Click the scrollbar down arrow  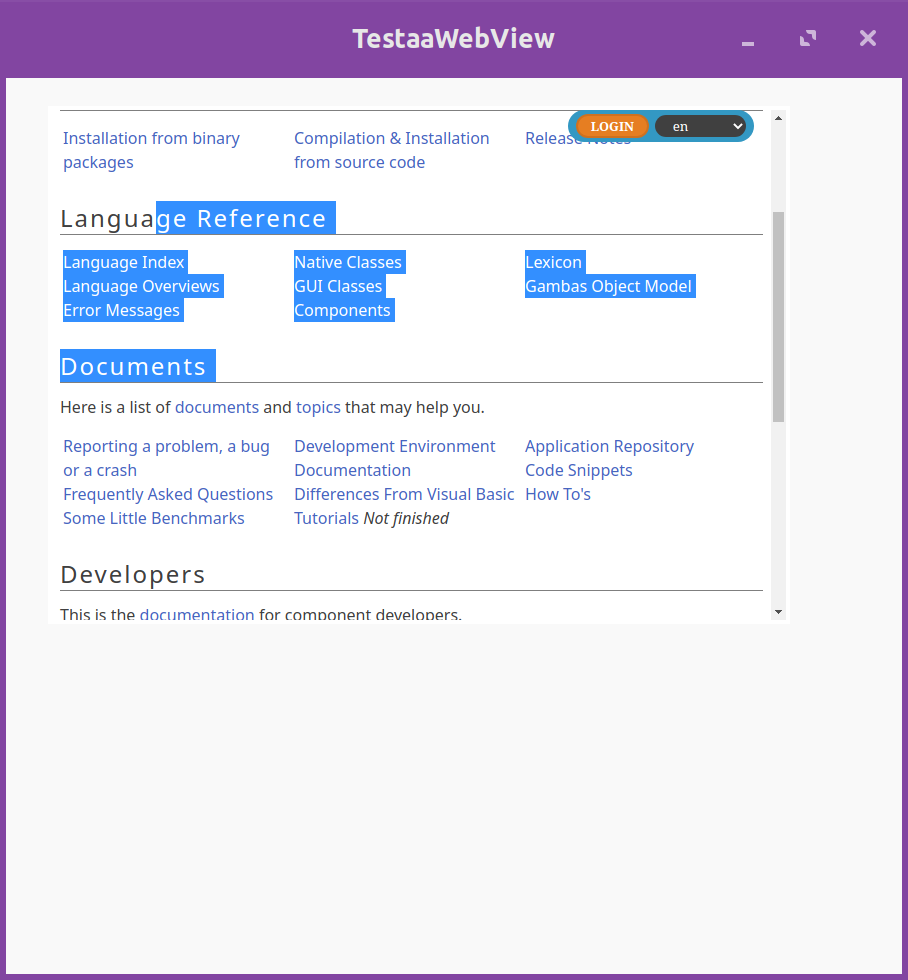(778, 611)
